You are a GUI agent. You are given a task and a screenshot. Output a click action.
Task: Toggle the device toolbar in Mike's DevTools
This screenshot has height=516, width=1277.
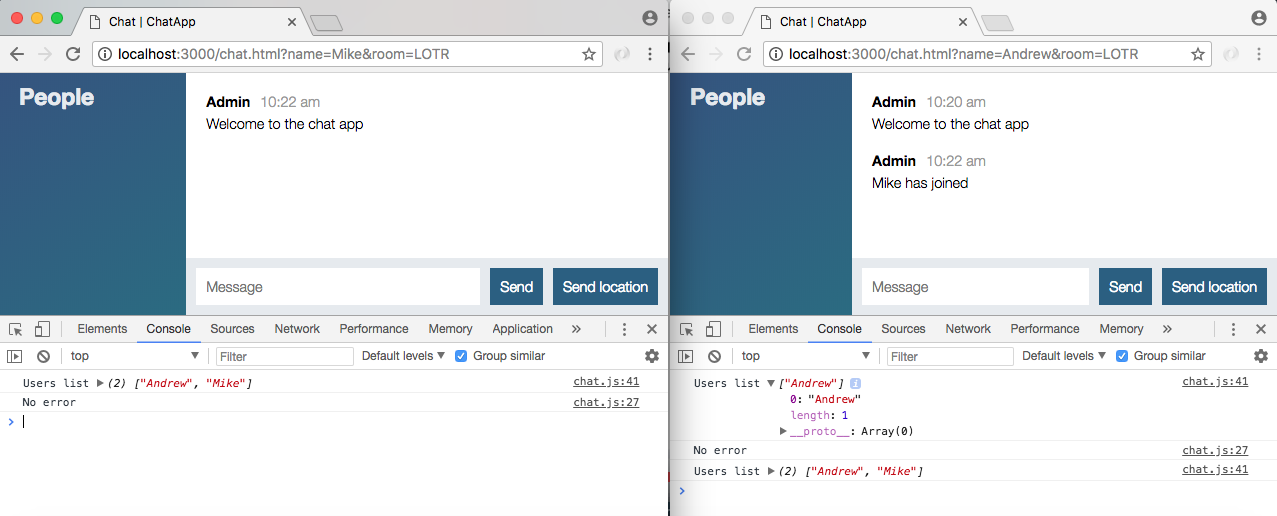coord(42,329)
